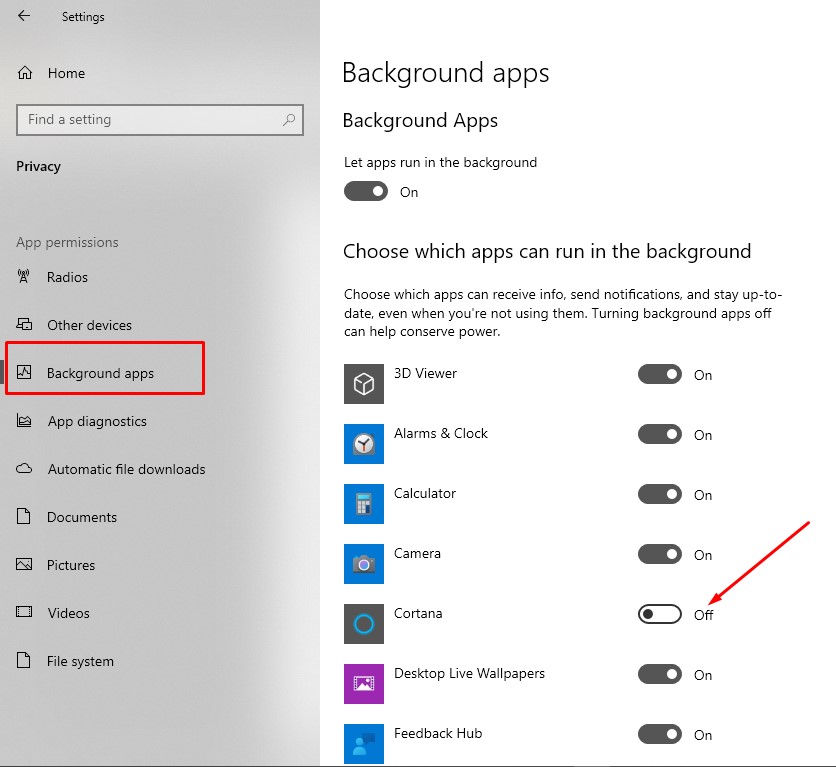Enable Cortana background toggle
Image resolution: width=836 pixels, height=767 pixels.
(660, 614)
